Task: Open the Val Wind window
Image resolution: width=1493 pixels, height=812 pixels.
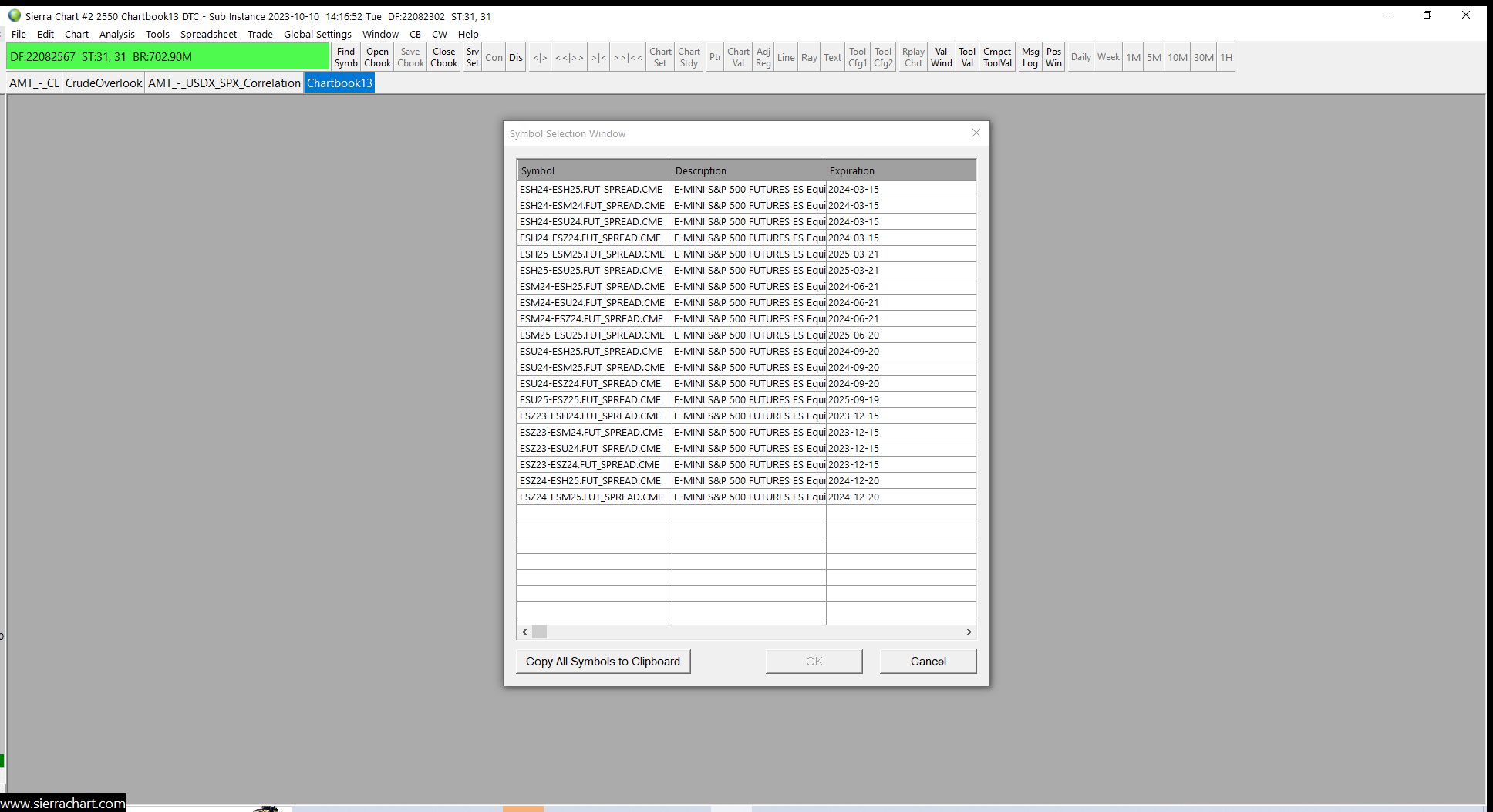Action: [x=942, y=57]
